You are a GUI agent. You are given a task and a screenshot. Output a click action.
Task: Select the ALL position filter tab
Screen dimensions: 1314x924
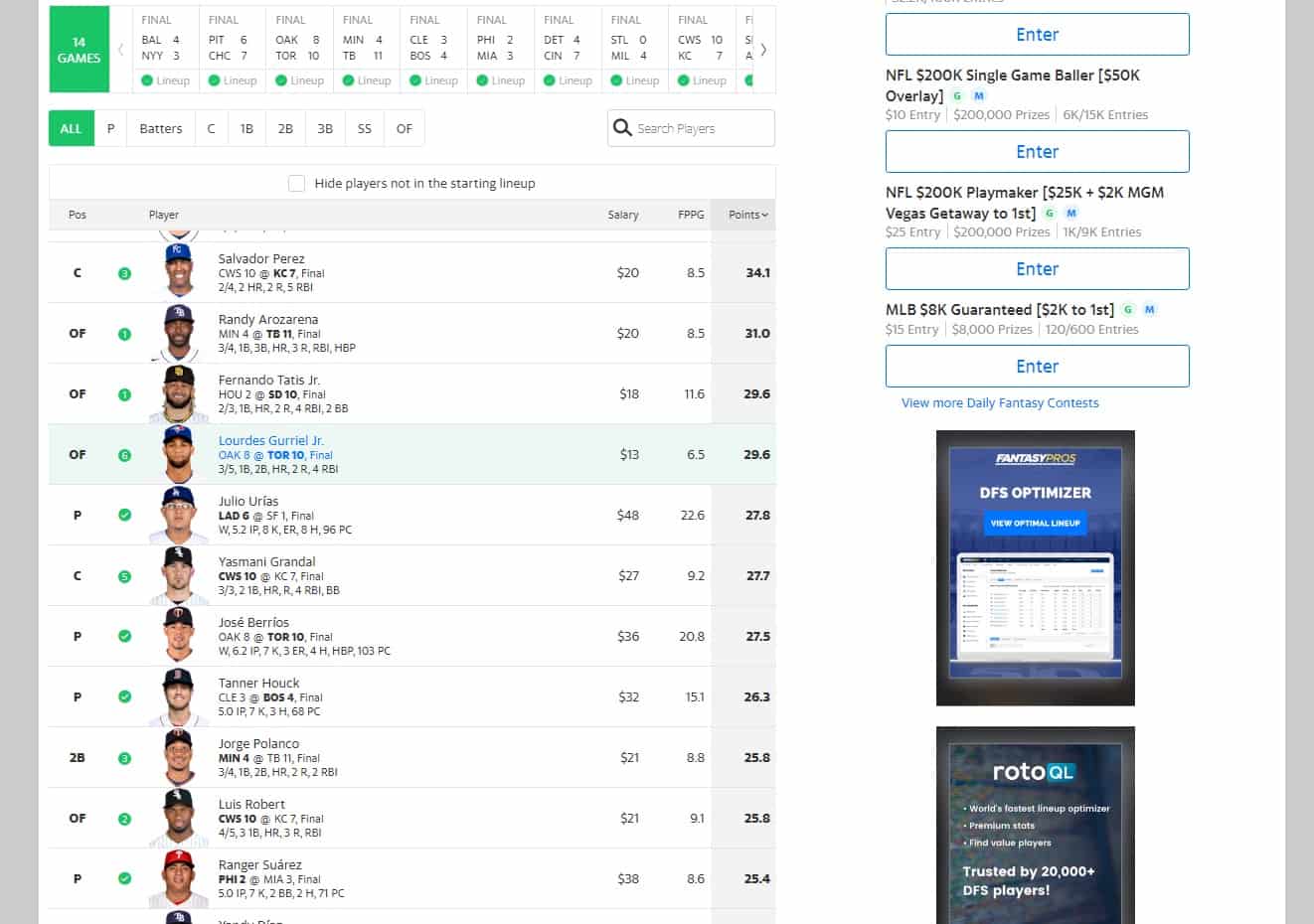(72, 128)
